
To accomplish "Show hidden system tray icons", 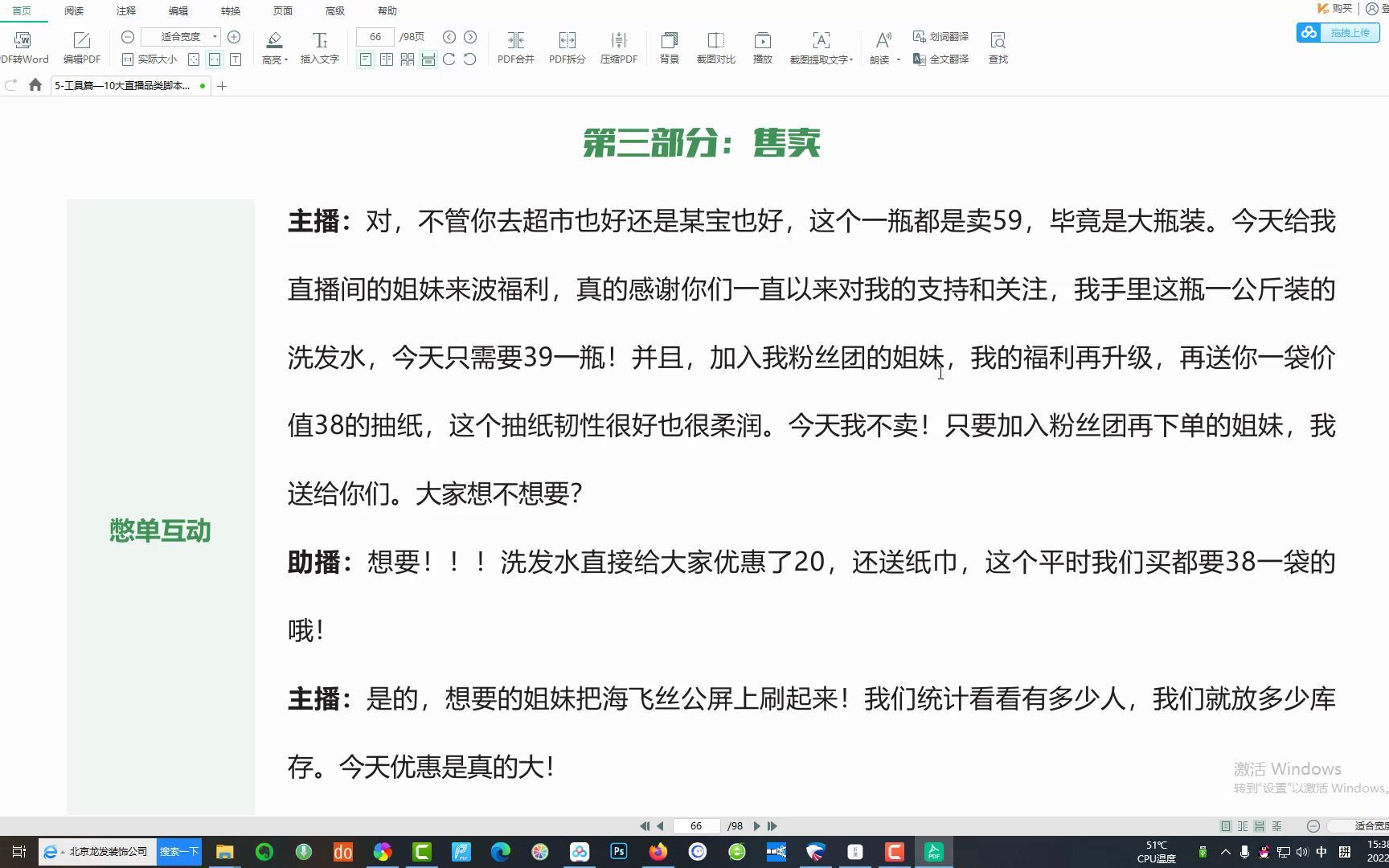I will click(1225, 852).
